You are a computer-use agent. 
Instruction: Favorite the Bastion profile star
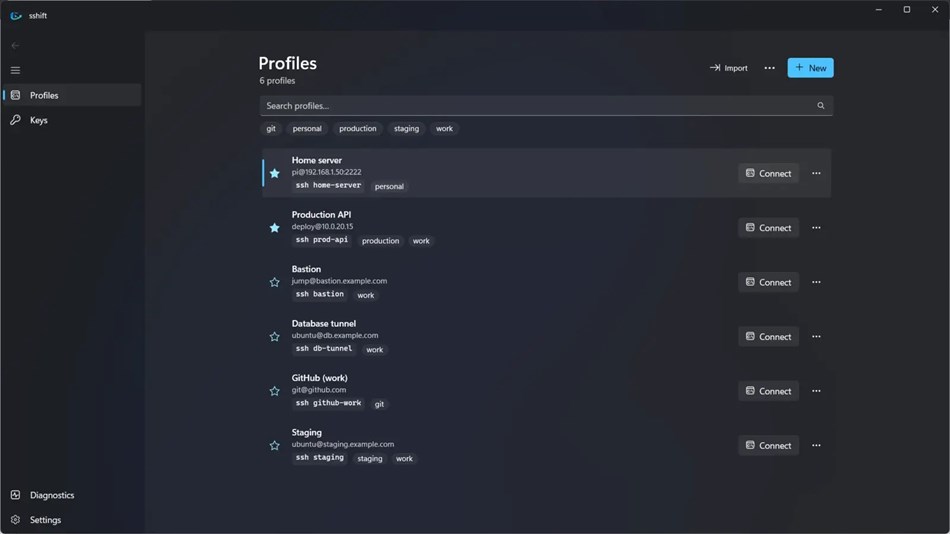(x=274, y=282)
